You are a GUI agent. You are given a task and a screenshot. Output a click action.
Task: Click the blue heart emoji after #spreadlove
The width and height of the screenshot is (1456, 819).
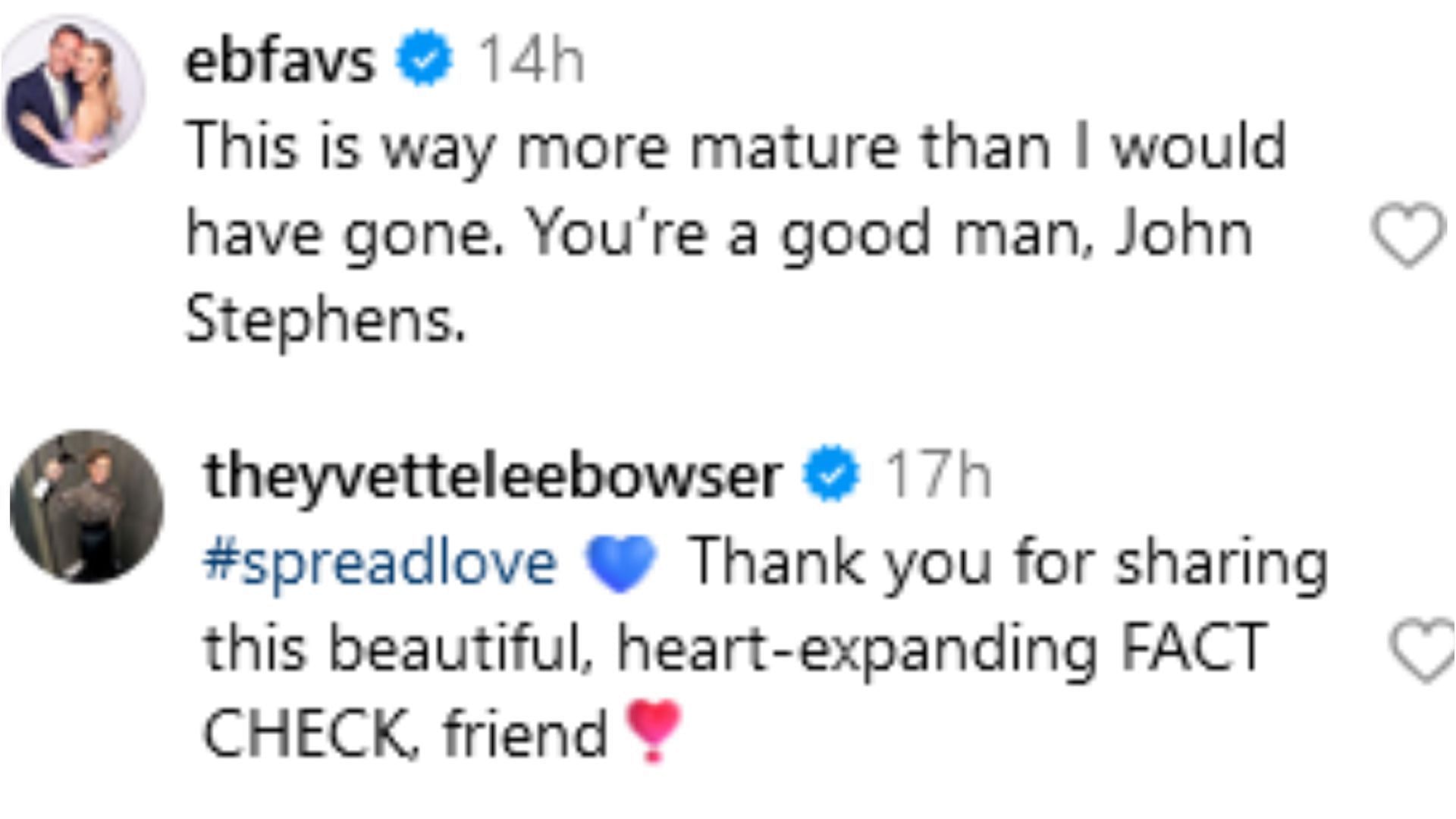[x=620, y=563]
